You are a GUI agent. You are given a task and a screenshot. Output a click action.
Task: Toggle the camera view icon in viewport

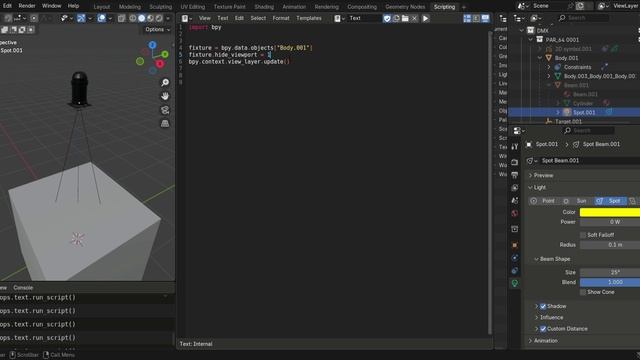pyautogui.click(x=165, y=110)
